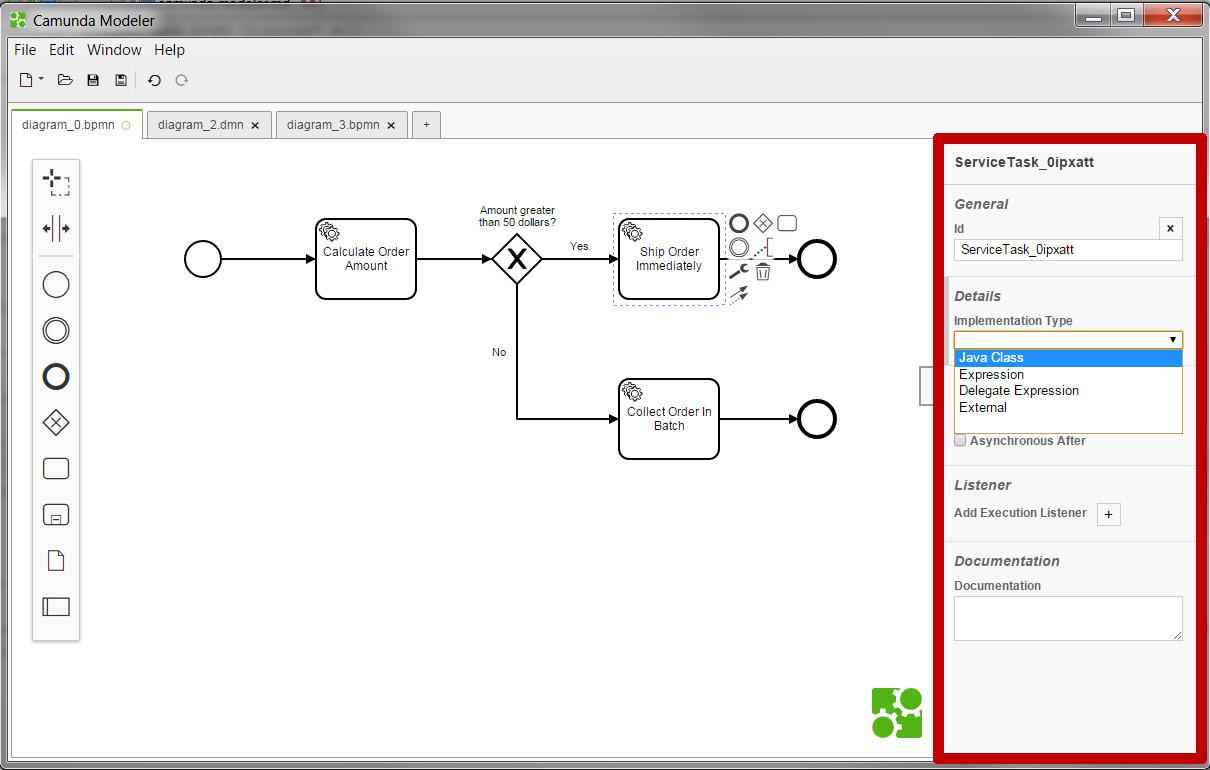Screen dimensions: 1210x770
Task: Click into the Documentation text area
Action: tap(1067, 618)
